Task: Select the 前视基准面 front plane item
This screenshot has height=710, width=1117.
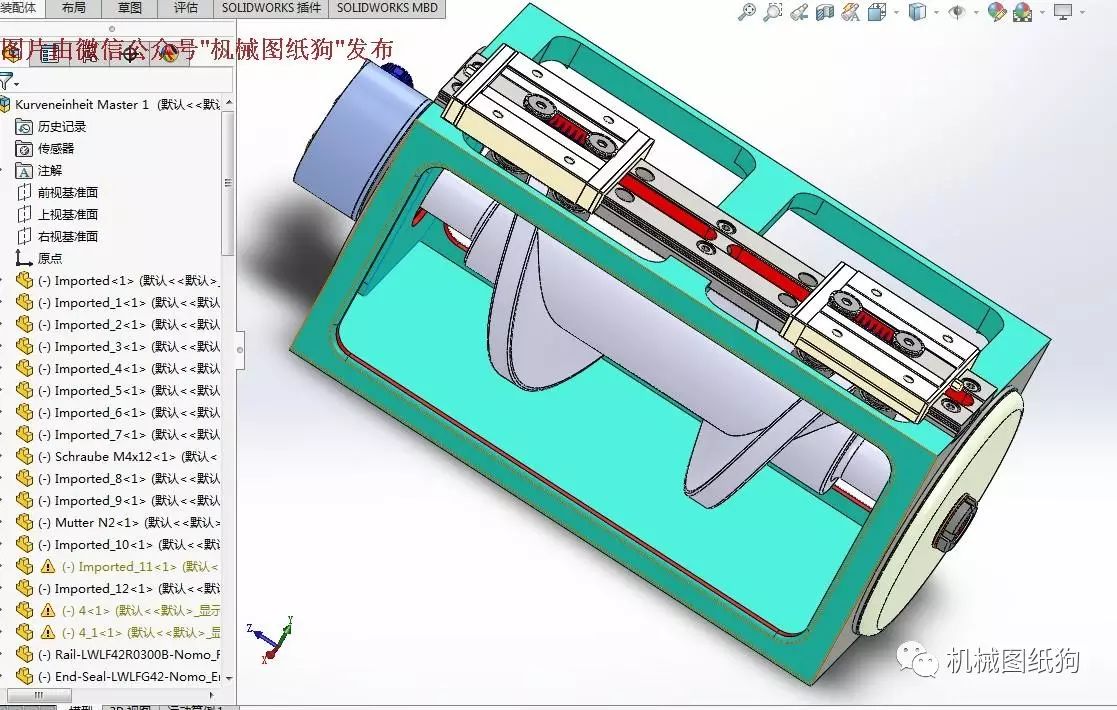Action: point(67,192)
